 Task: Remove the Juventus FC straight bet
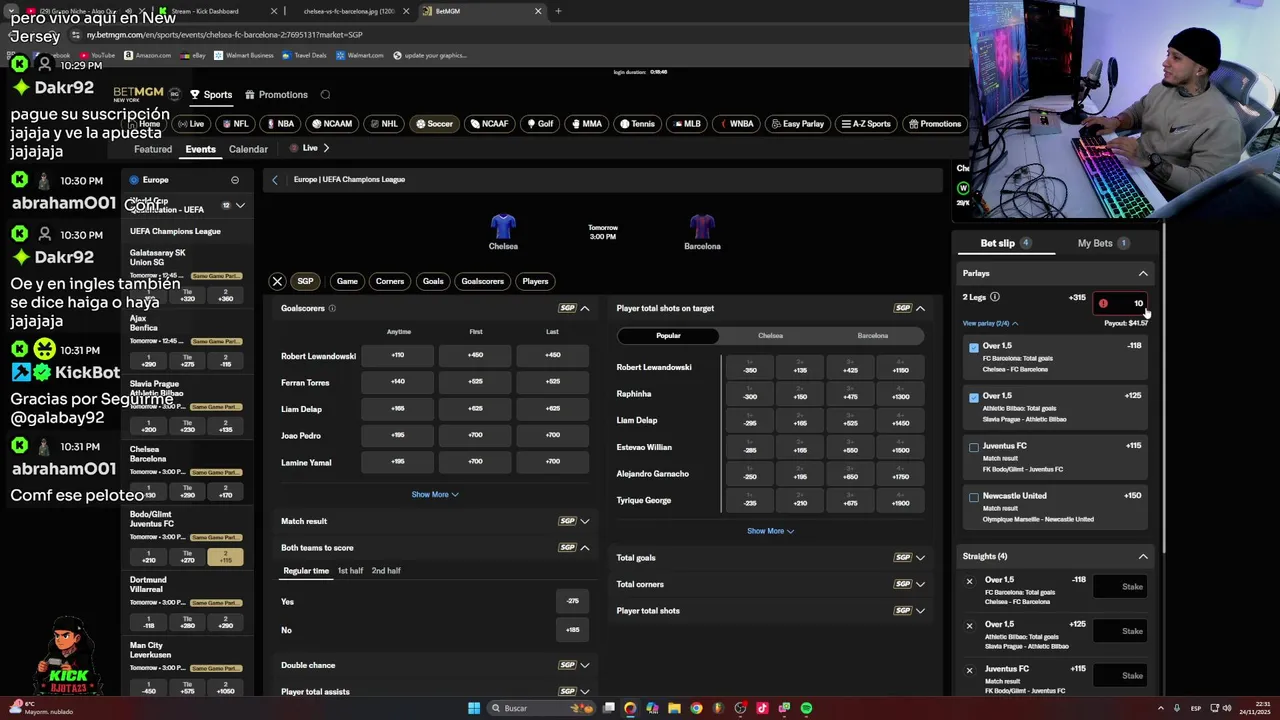(969, 670)
